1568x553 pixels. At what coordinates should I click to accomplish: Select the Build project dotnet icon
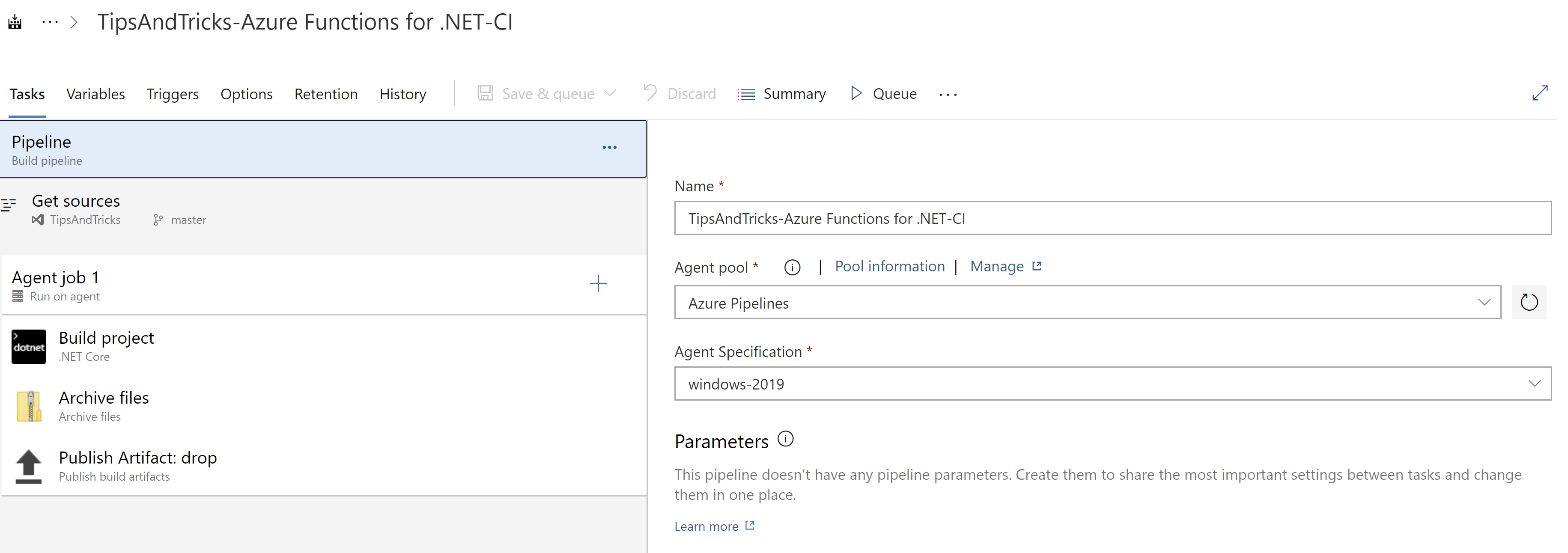coord(29,346)
